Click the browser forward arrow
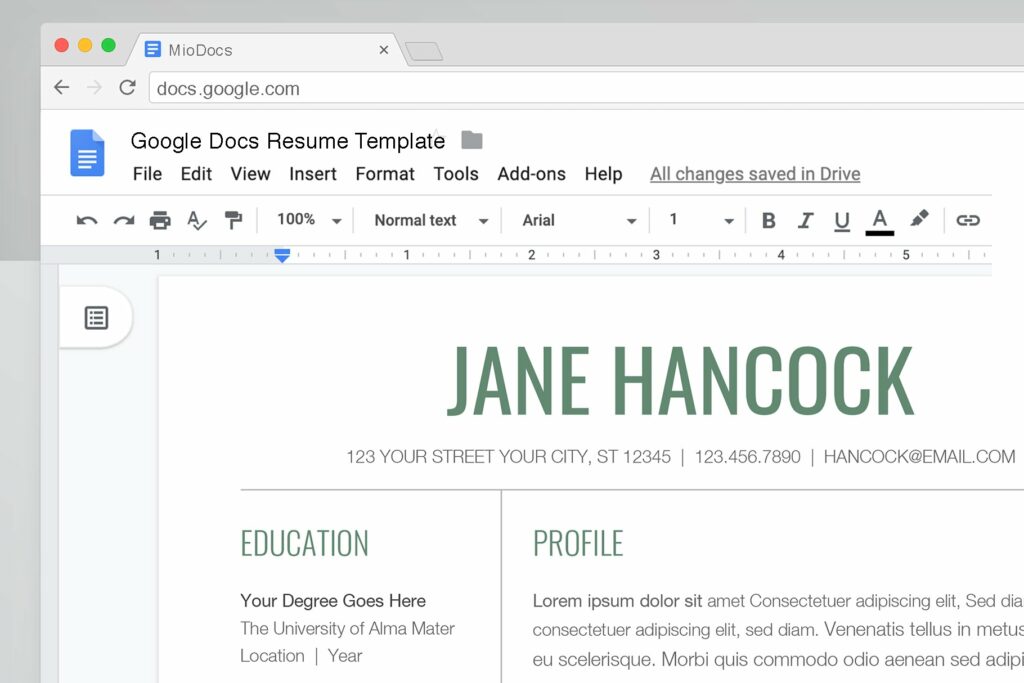The image size is (1024, 683). (x=94, y=87)
